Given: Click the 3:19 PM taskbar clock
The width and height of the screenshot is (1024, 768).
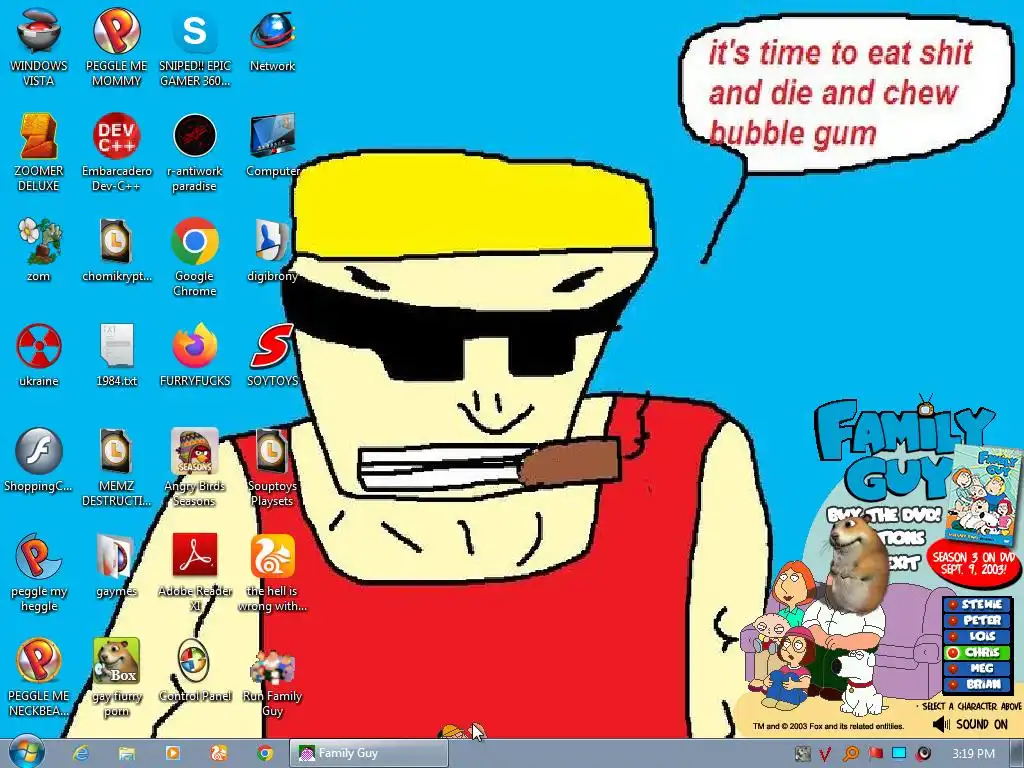Looking at the screenshot, I should [974, 754].
